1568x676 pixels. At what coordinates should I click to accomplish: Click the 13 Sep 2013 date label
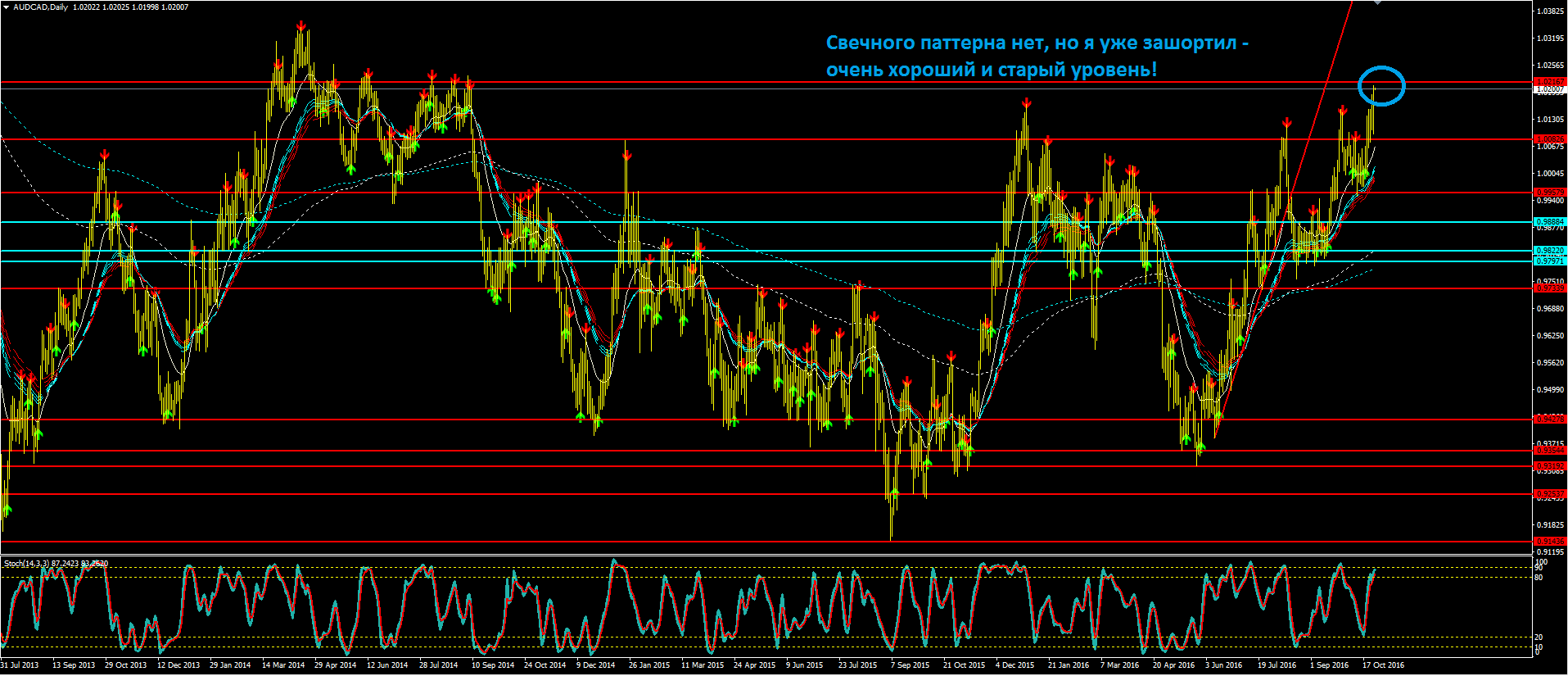tap(73, 665)
